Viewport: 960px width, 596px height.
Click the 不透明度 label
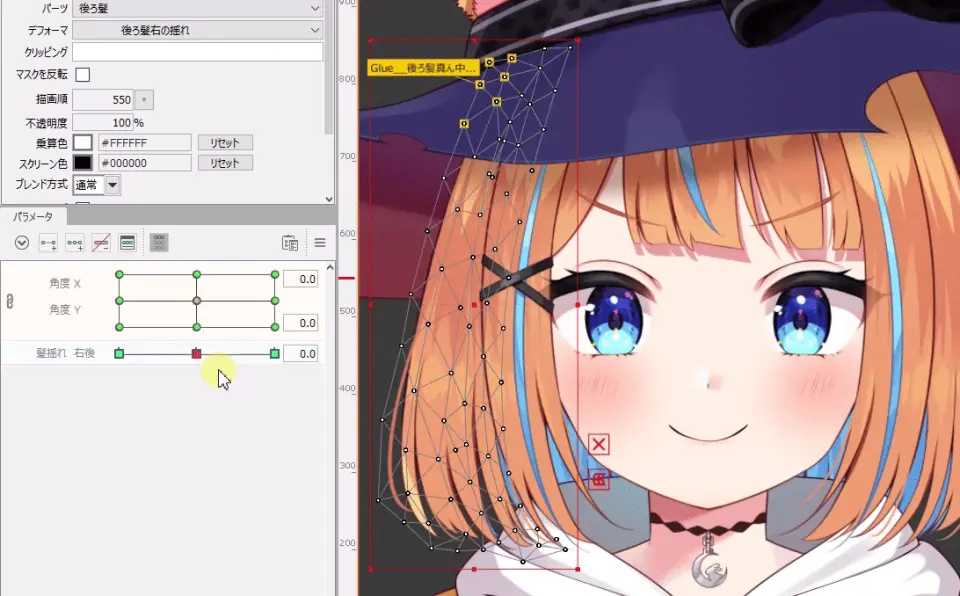[x=47, y=123]
